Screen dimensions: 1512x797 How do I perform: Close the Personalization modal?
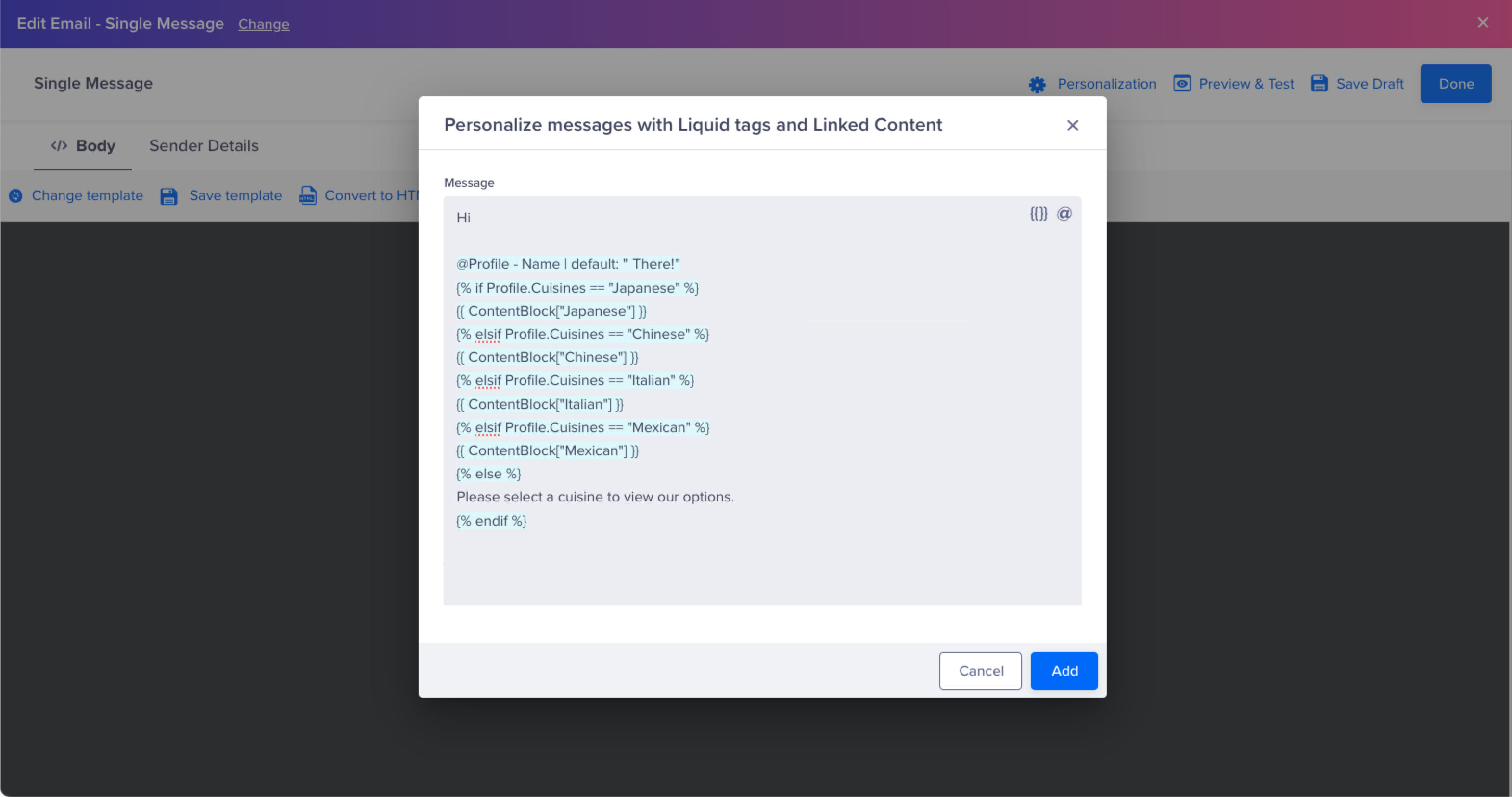pyautogui.click(x=1073, y=126)
